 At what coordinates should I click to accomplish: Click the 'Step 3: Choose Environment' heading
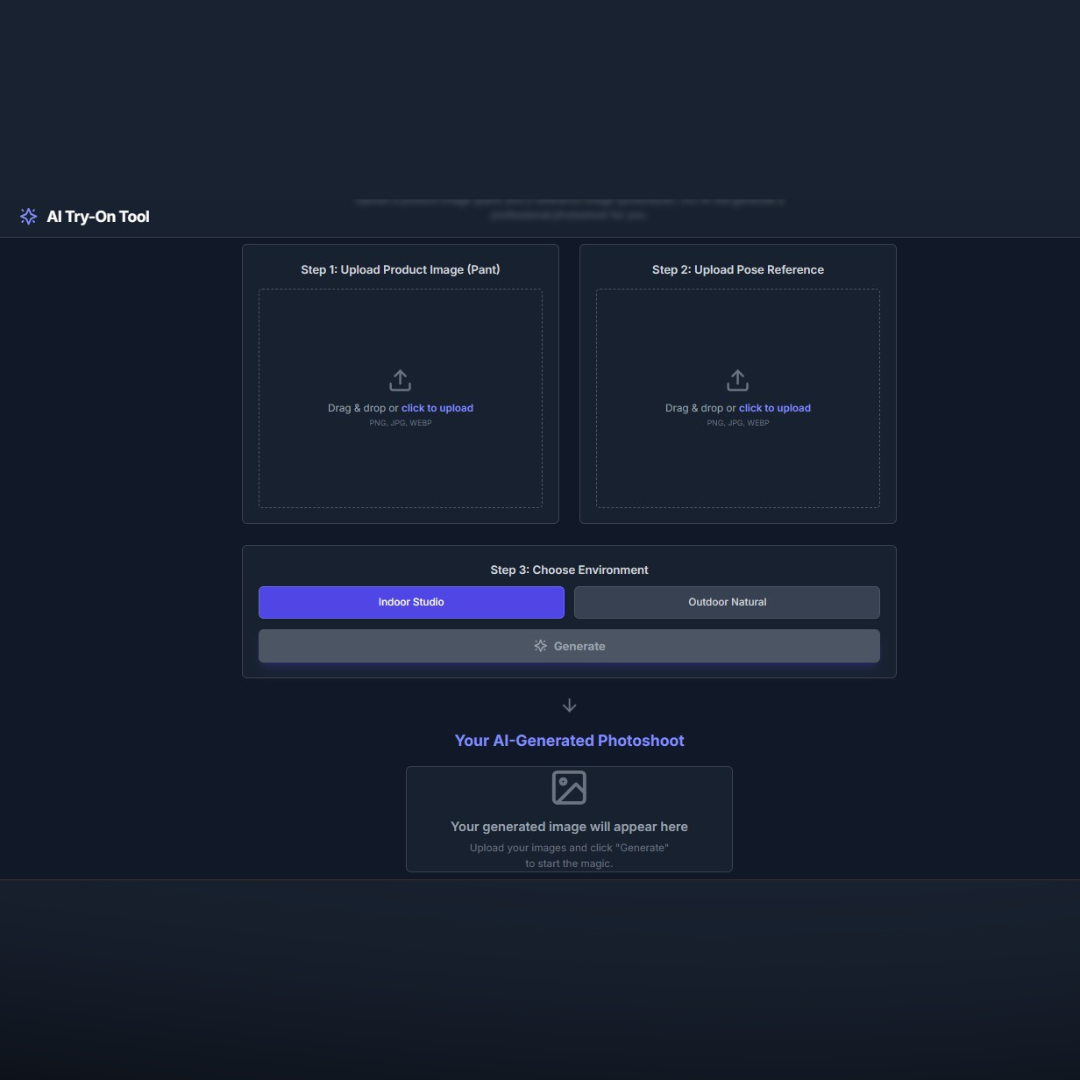tap(569, 570)
